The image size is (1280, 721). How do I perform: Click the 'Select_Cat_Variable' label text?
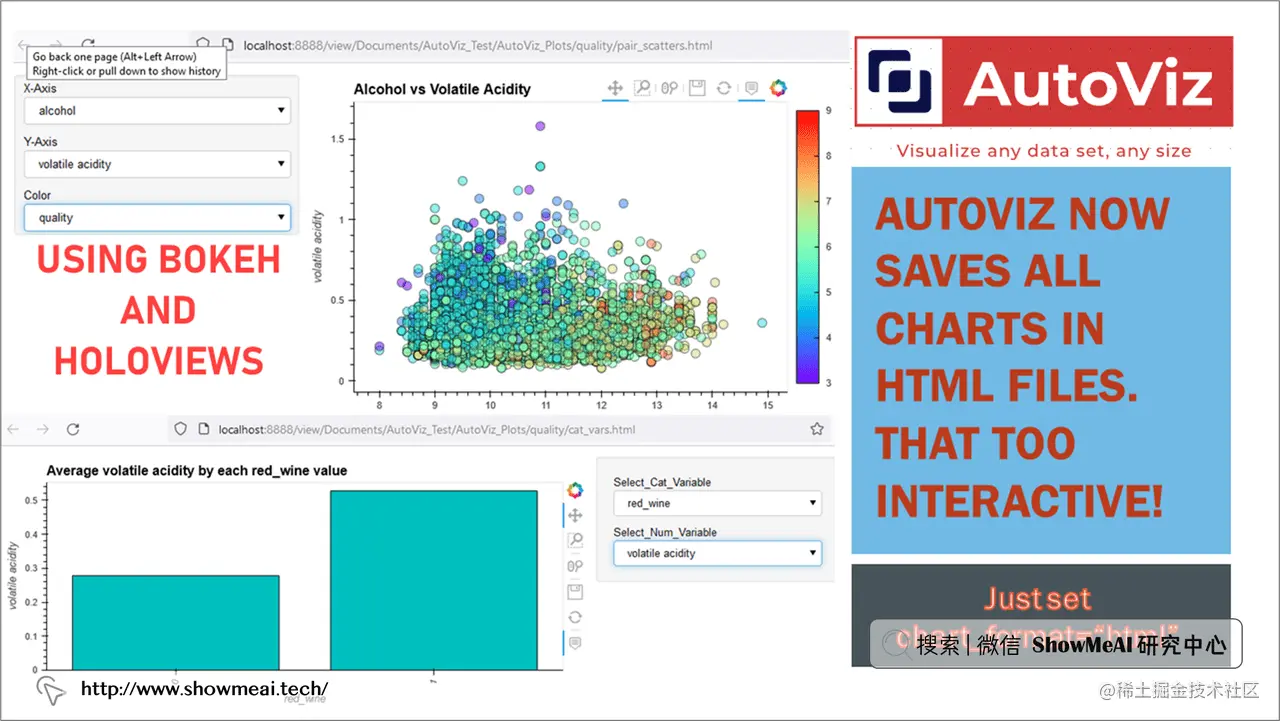662,482
